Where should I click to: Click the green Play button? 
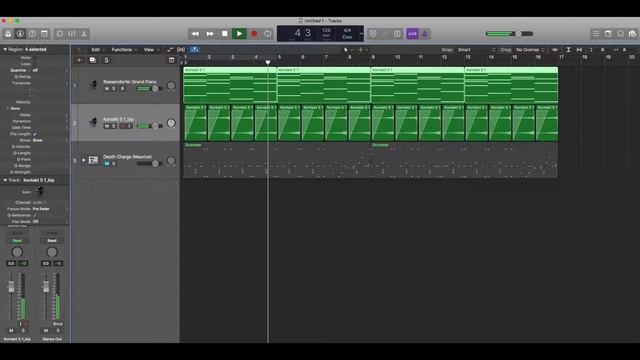pyautogui.click(x=239, y=34)
